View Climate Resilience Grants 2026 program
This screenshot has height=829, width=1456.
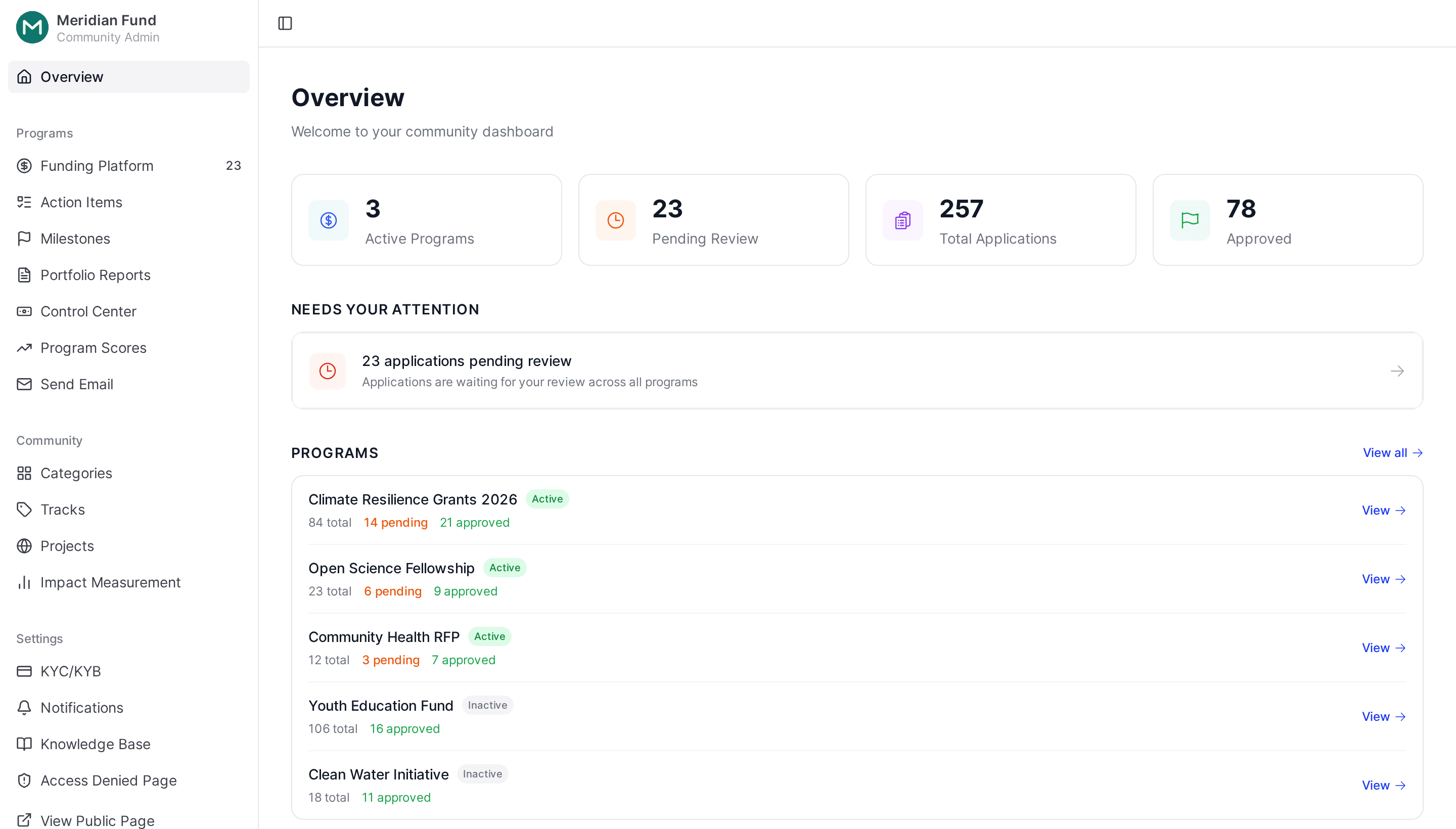(1384, 511)
